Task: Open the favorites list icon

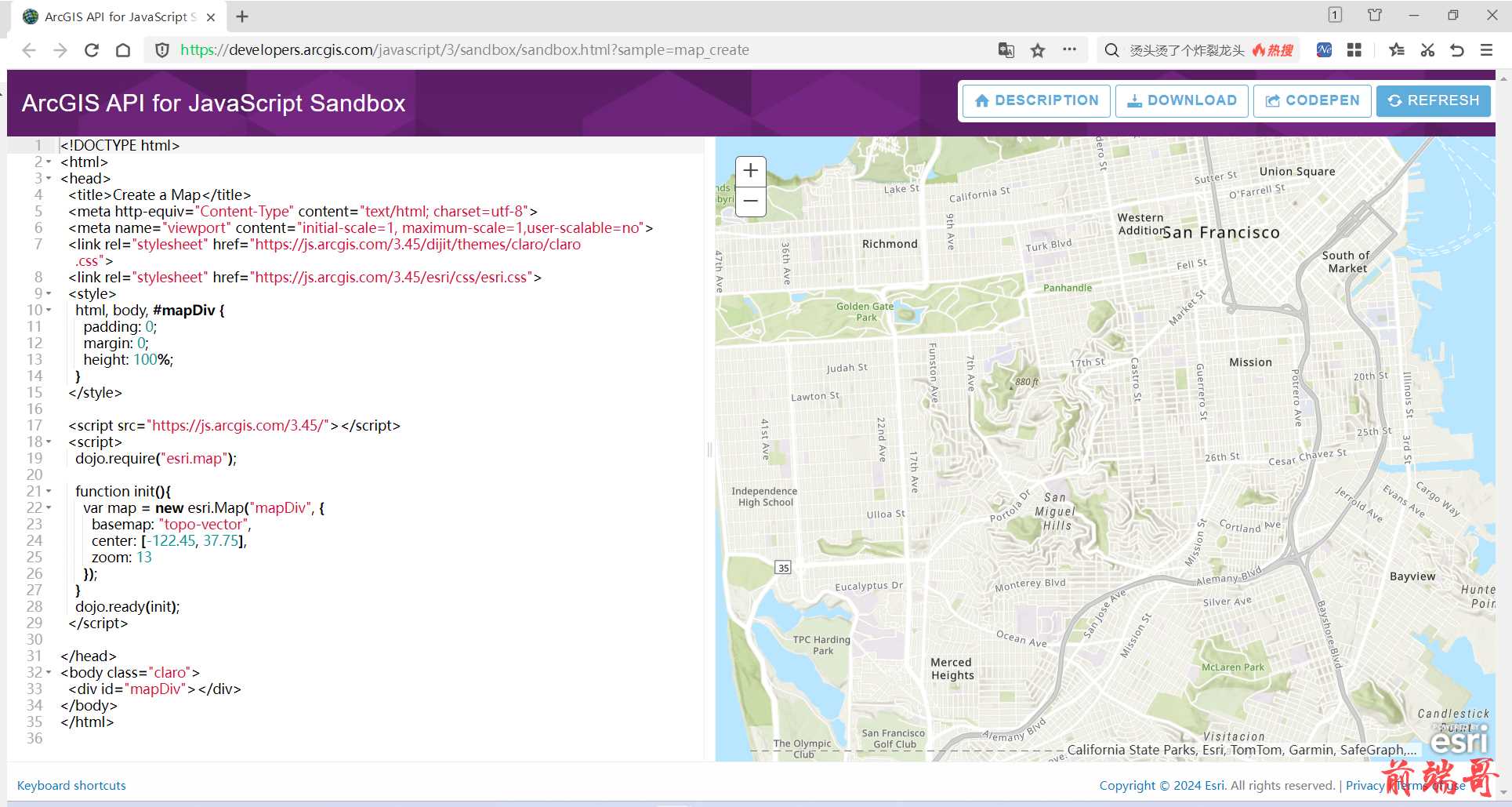Action: (1397, 50)
